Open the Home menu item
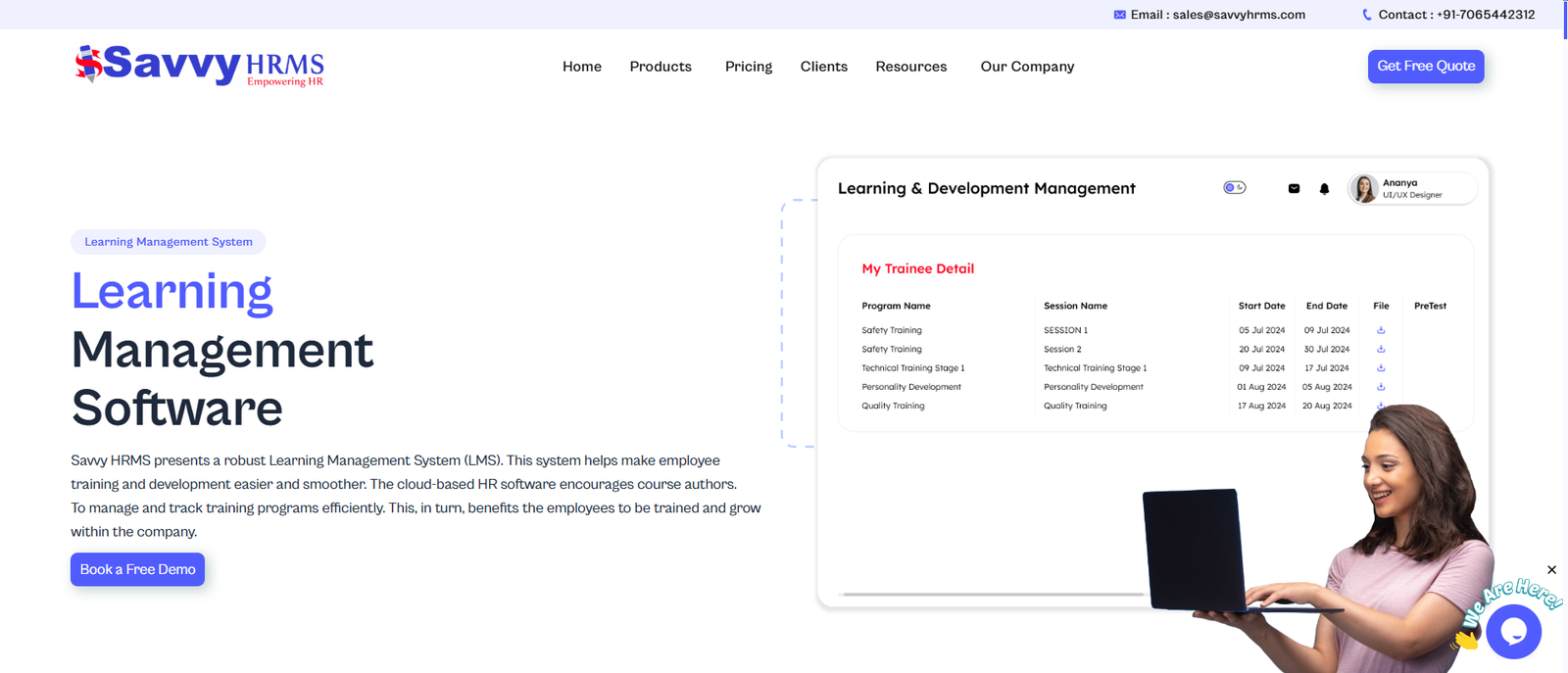Screen dimensions: 1568x673 click(582, 67)
